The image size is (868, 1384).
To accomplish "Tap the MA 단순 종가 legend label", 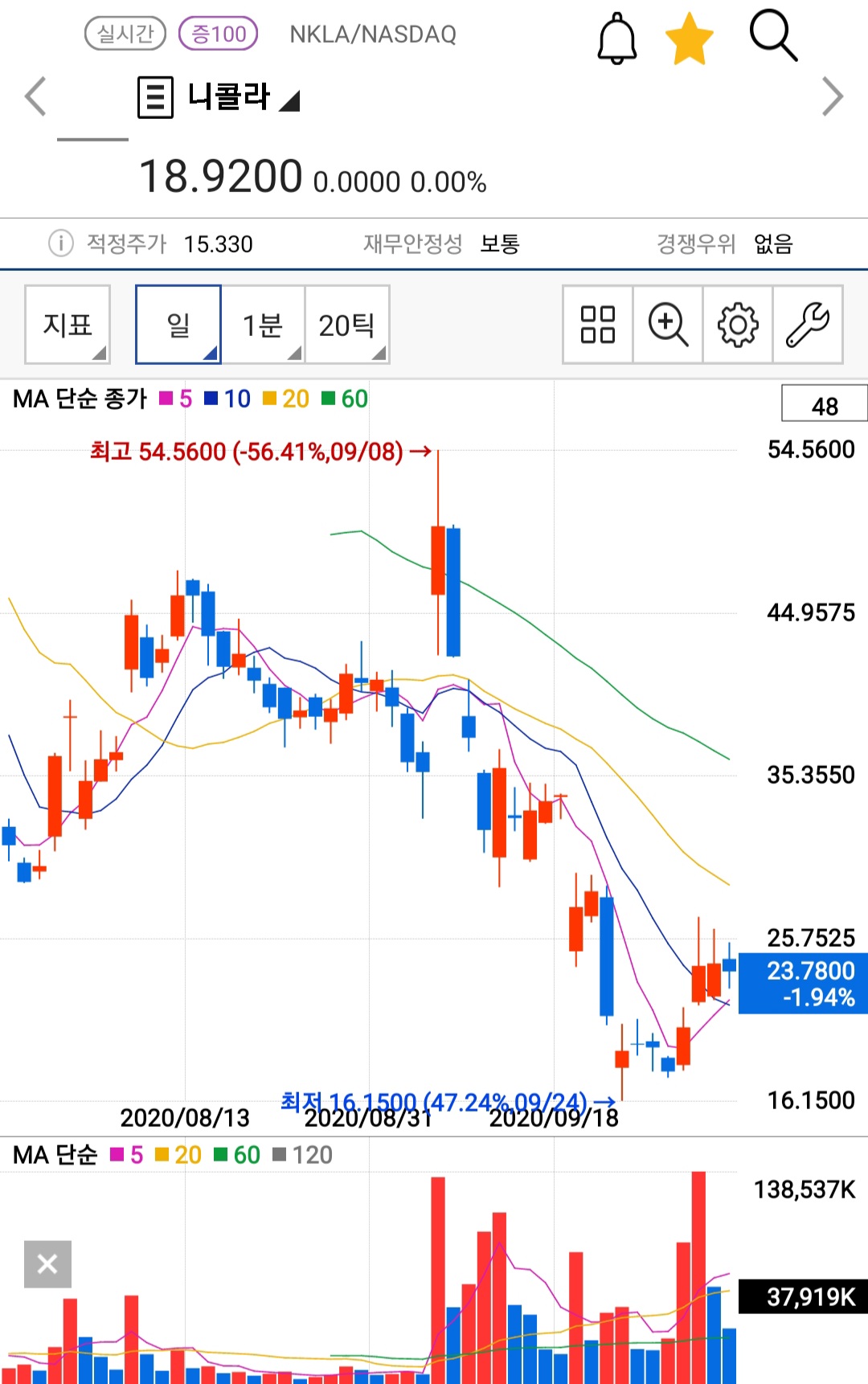I will [80, 399].
